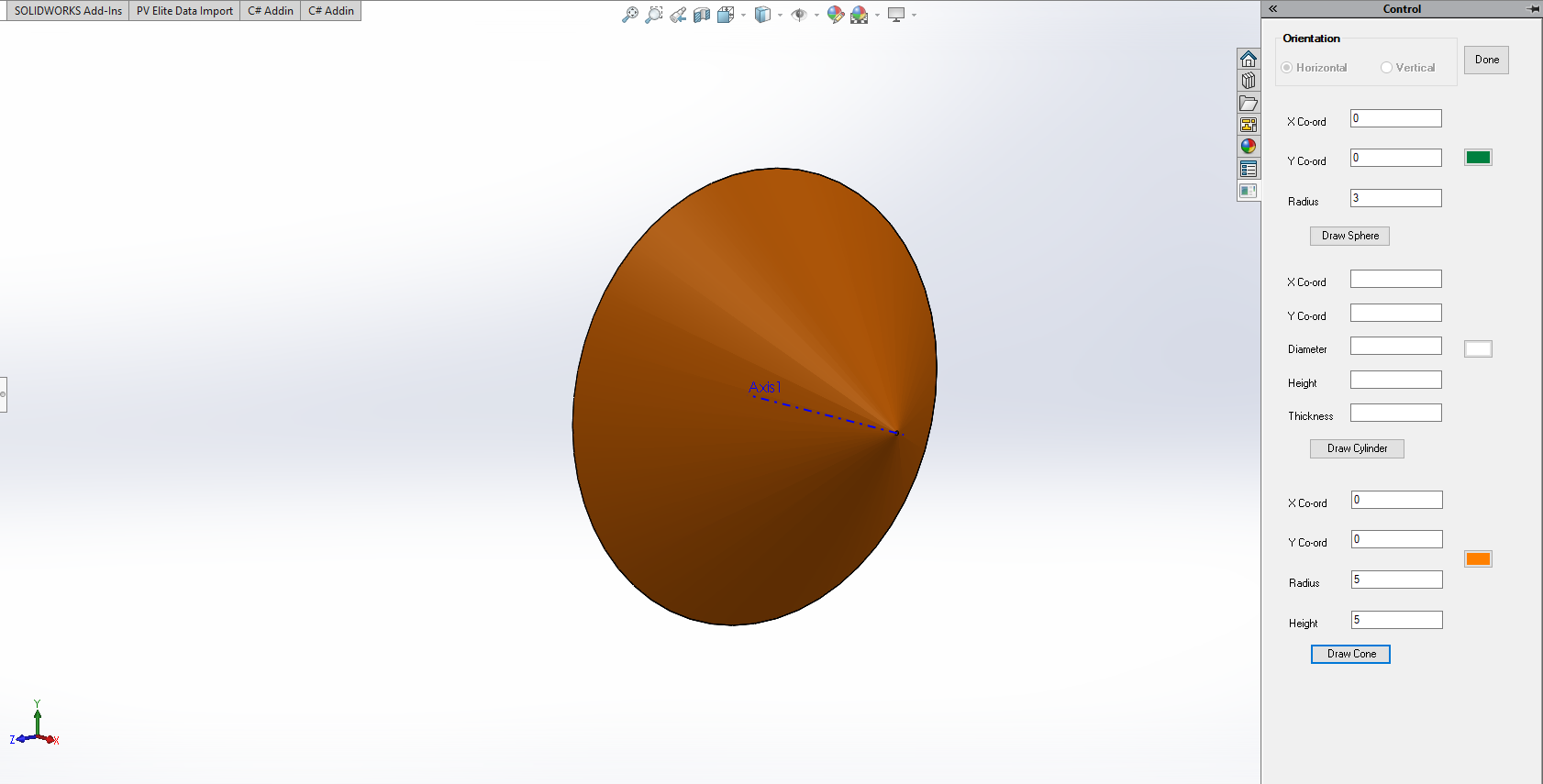Open the Custom Properties task pane tab
The image size is (1543, 784).
1249,169
